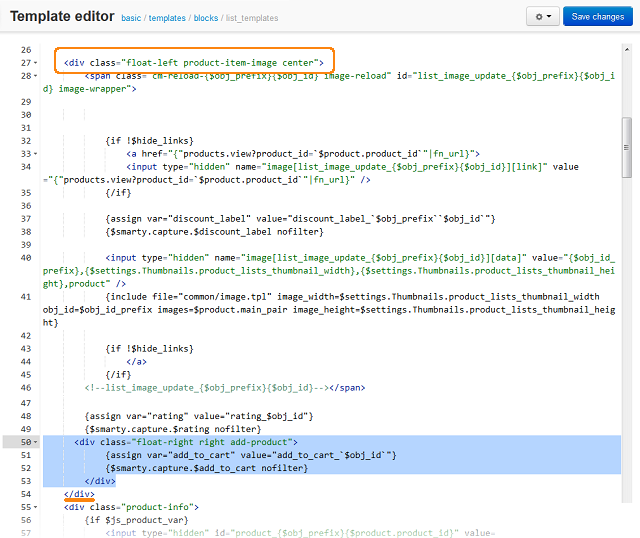
Task: Open the gear settings dropdown
Action: (542, 17)
